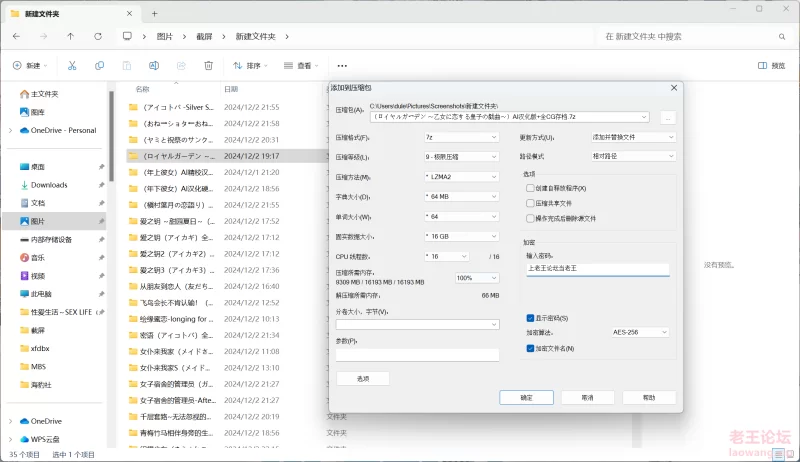Browse archive path with the ... button

pos(668,118)
